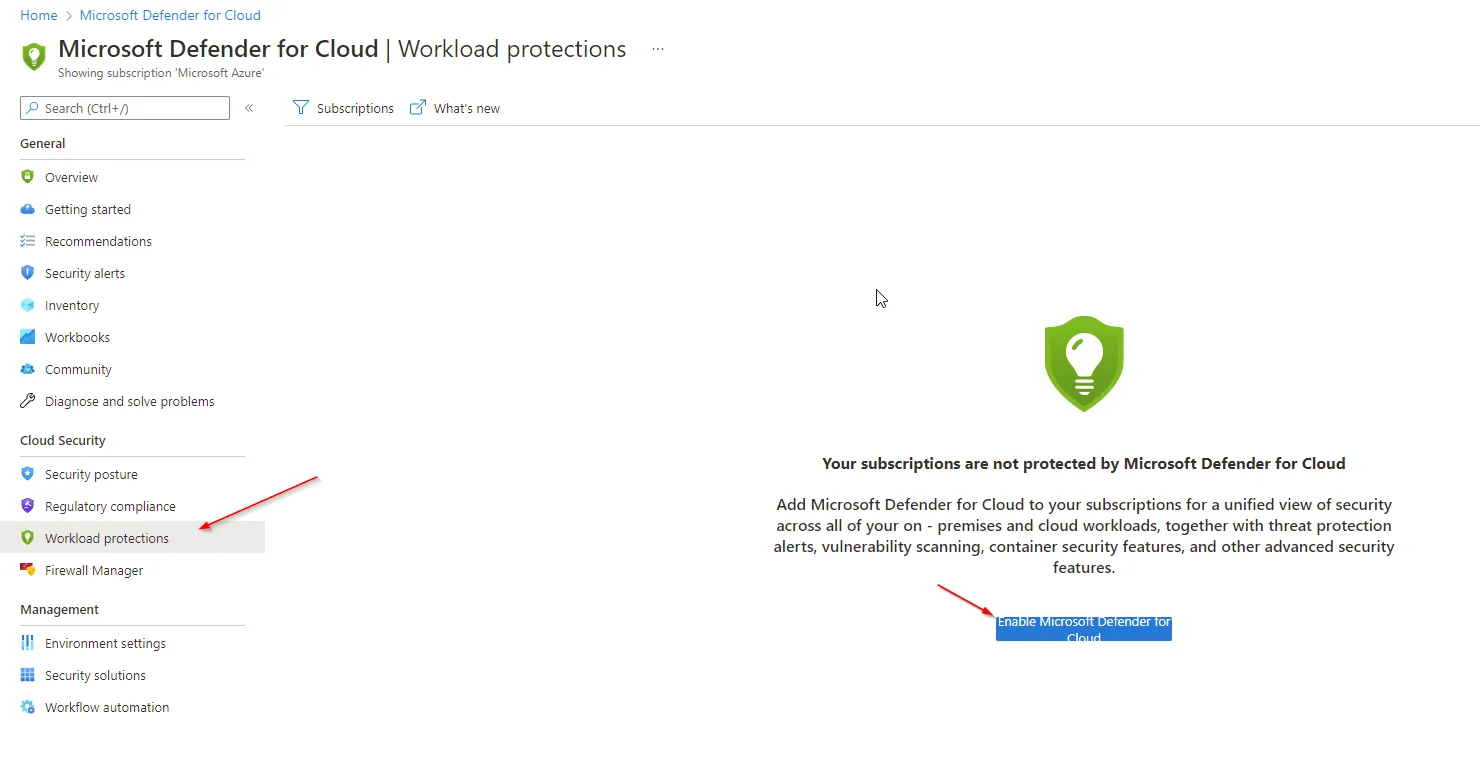
Task: Click the General section heading
Action: [43, 143]
